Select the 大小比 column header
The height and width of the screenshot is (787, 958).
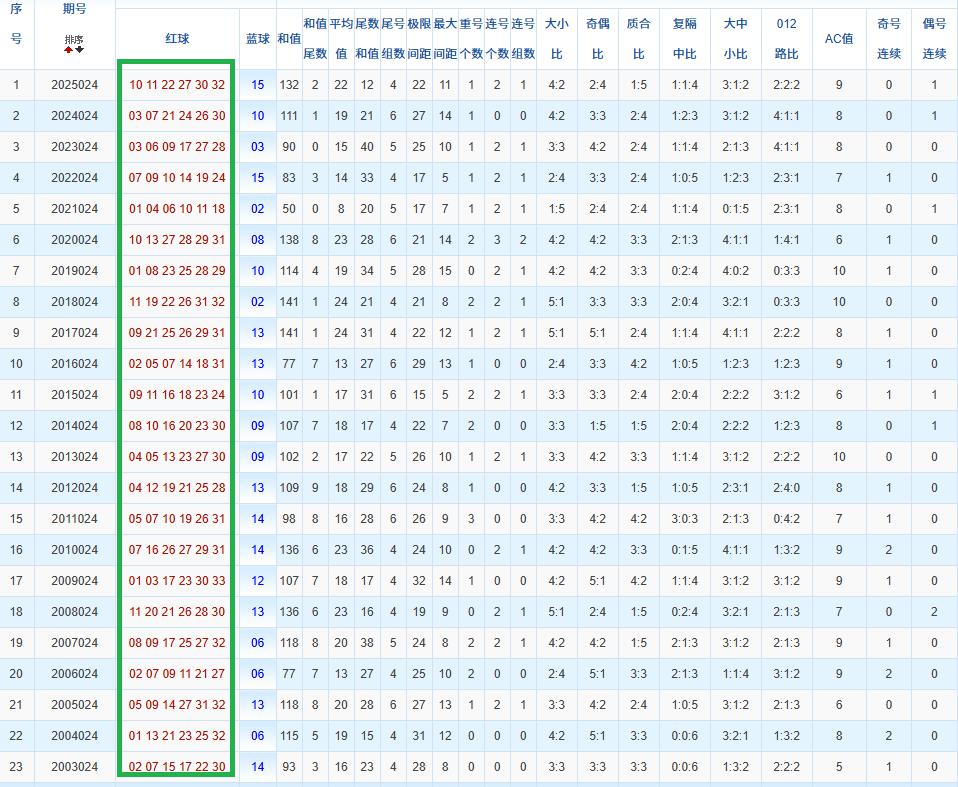tap(557, 39)
